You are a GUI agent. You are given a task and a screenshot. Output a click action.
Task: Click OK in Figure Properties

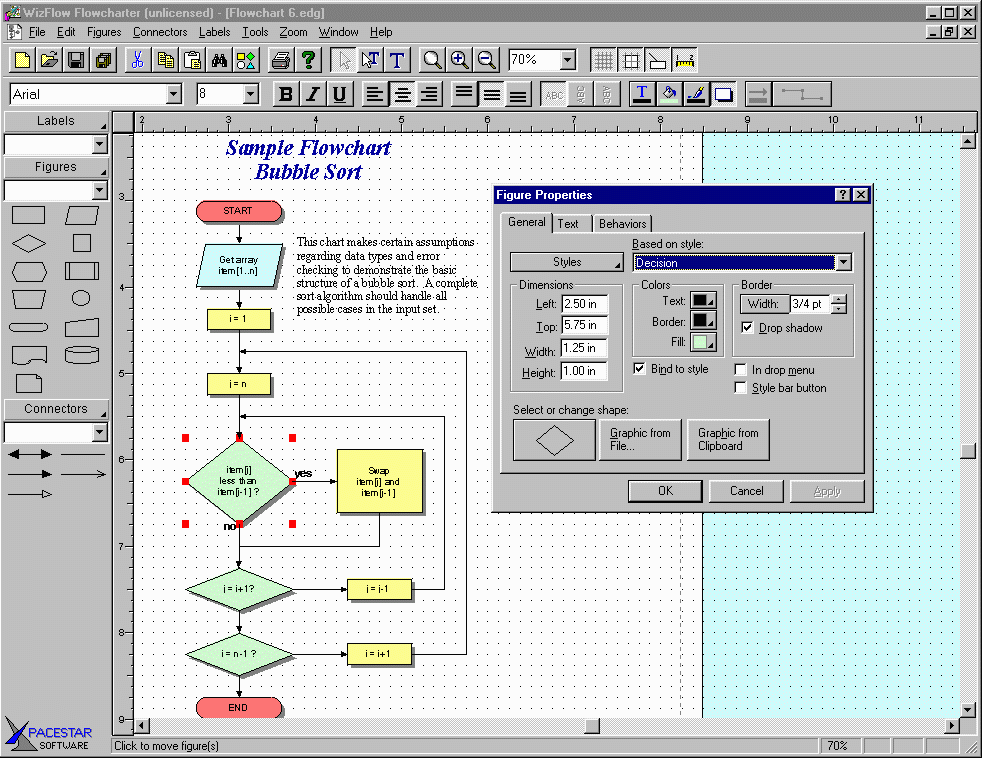665,491
